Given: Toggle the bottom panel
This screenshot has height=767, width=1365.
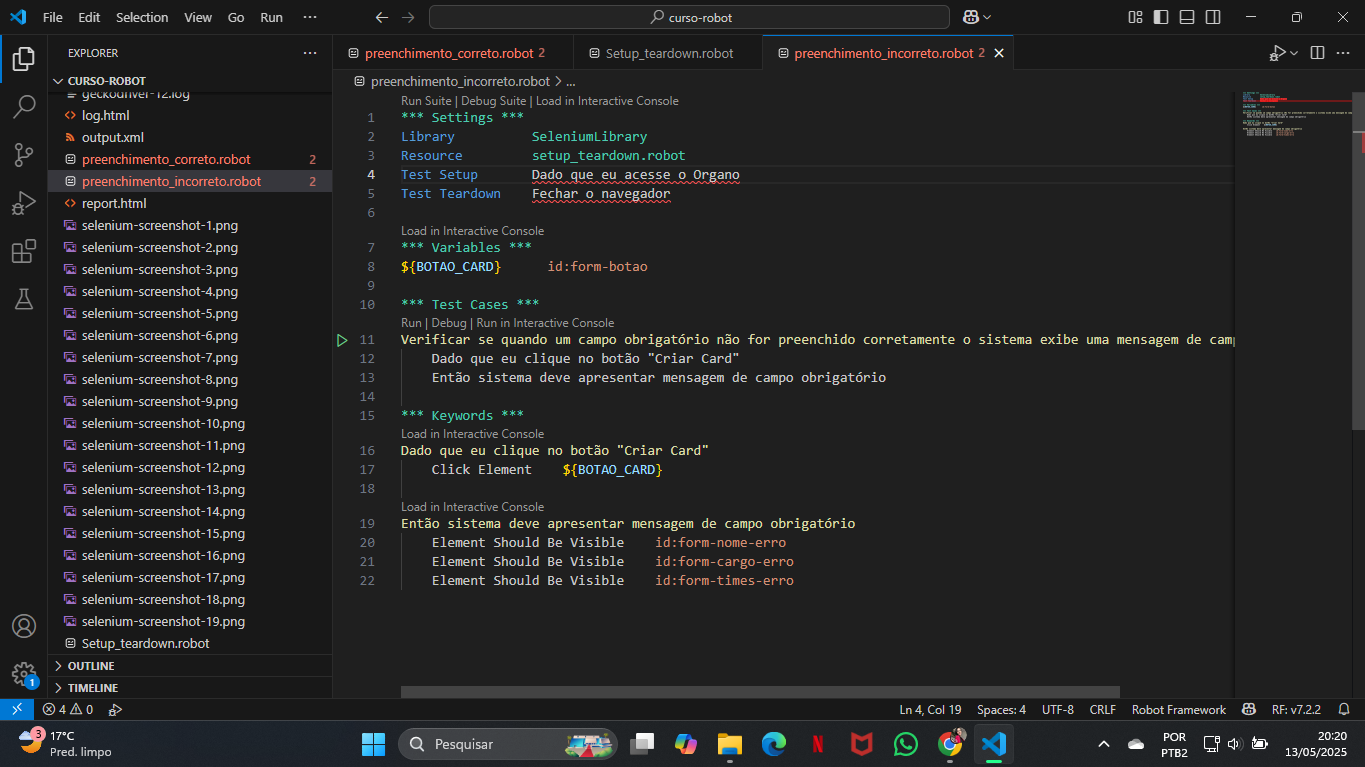Looking at the screenshot, I should click(x=1187, y=17).
